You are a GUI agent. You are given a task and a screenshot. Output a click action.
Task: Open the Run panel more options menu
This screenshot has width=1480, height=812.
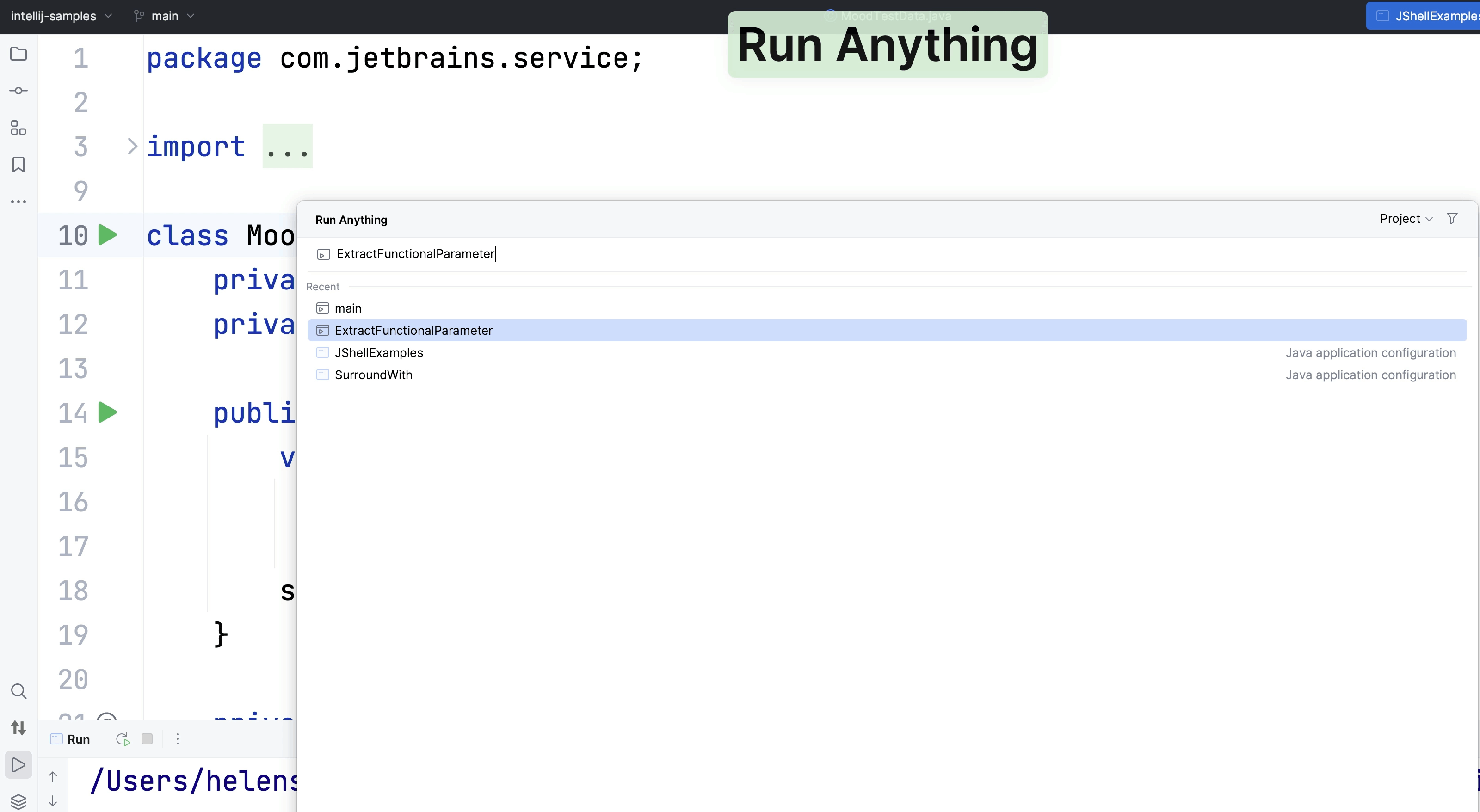pyautogui.click(x=177, y=740)
